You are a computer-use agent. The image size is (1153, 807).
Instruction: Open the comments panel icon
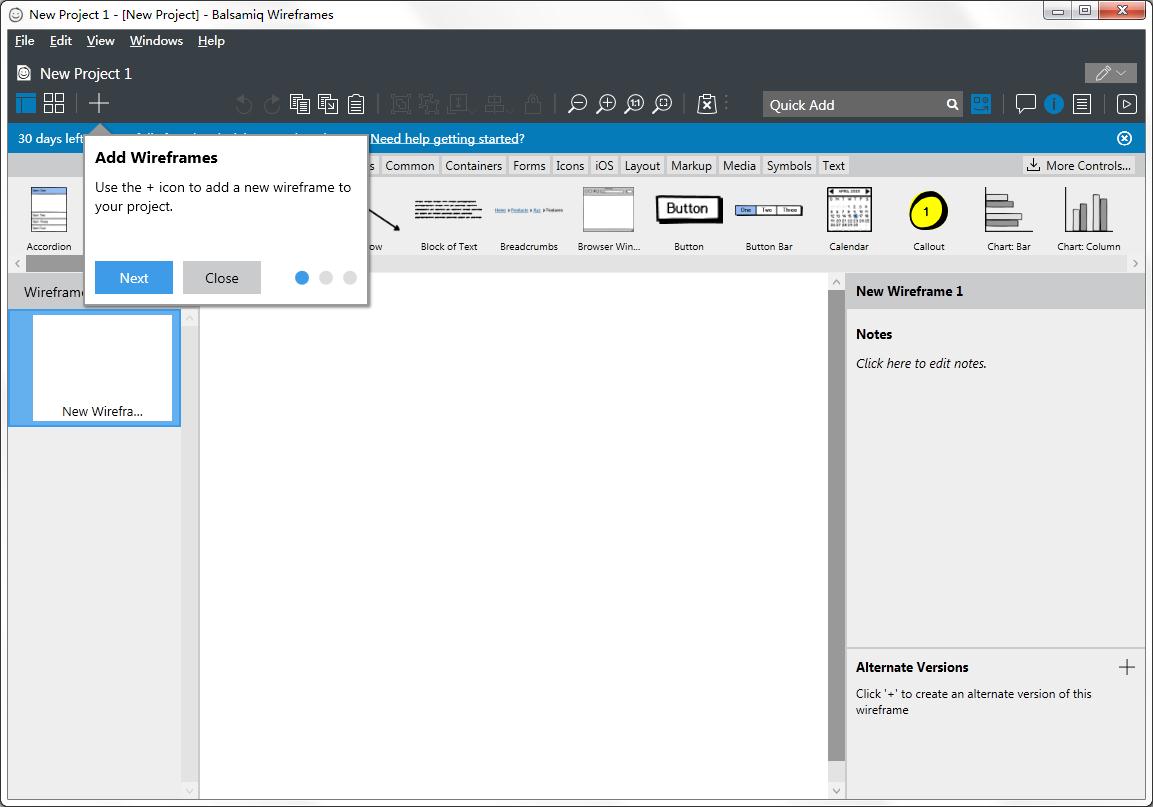[1025, 103]
